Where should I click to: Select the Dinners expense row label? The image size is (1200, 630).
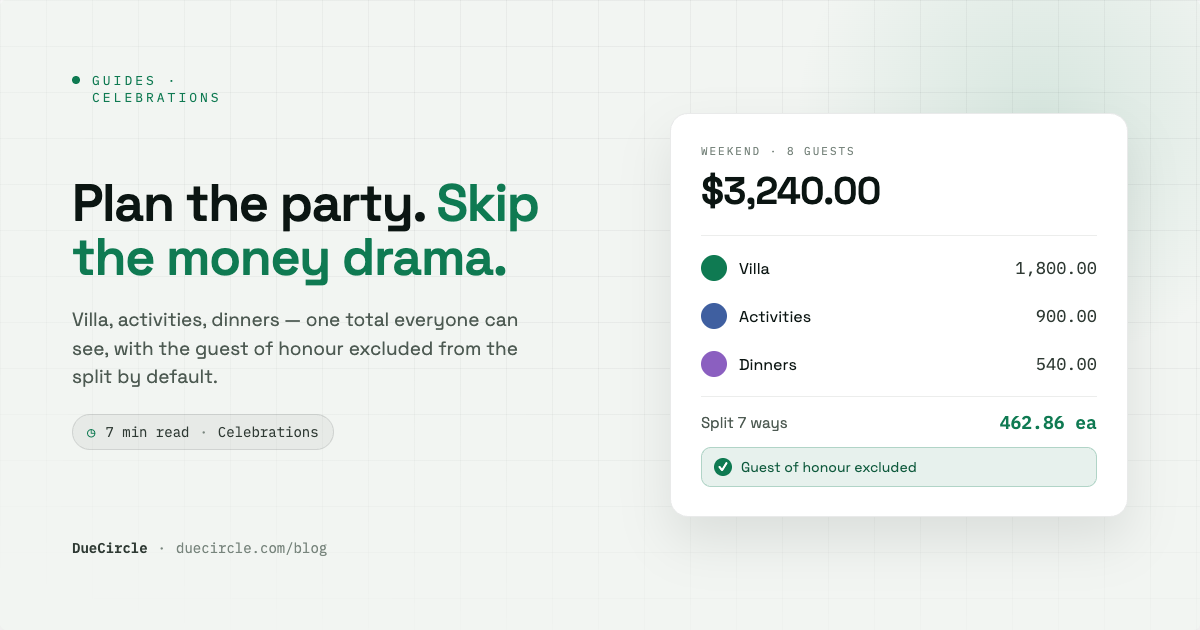(x=768, y=364)
